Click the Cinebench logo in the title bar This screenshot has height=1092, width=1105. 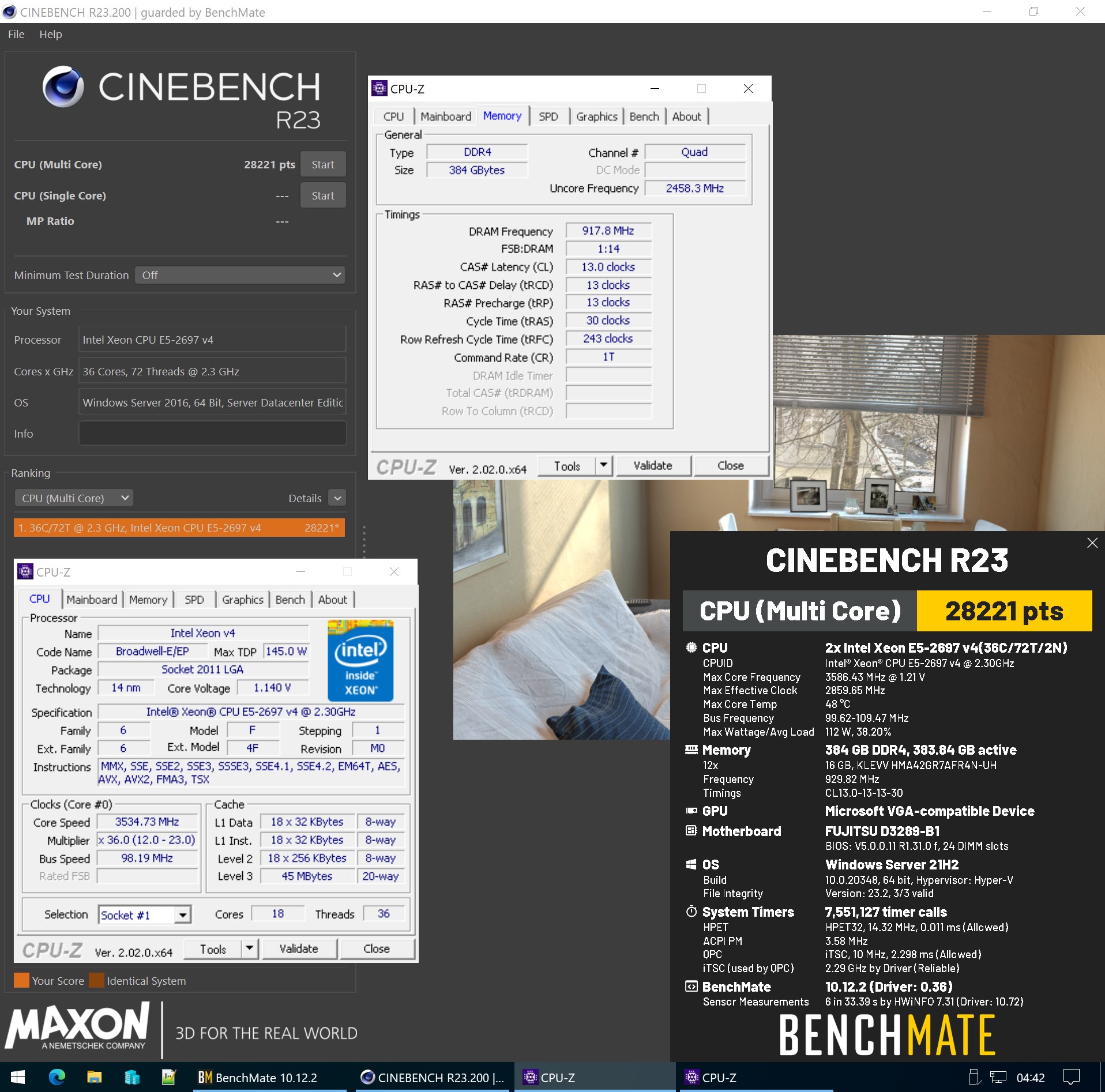pyautogui.click(x=9, y=12)
